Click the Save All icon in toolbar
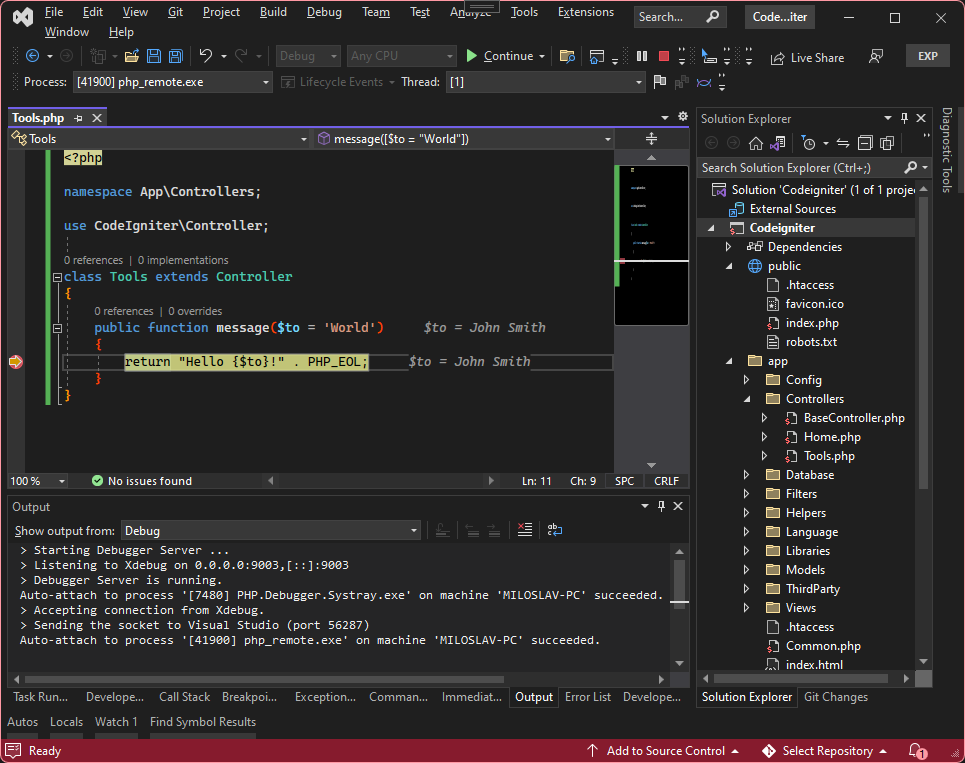This screenshot has width=965, height=763. [175, 57]
